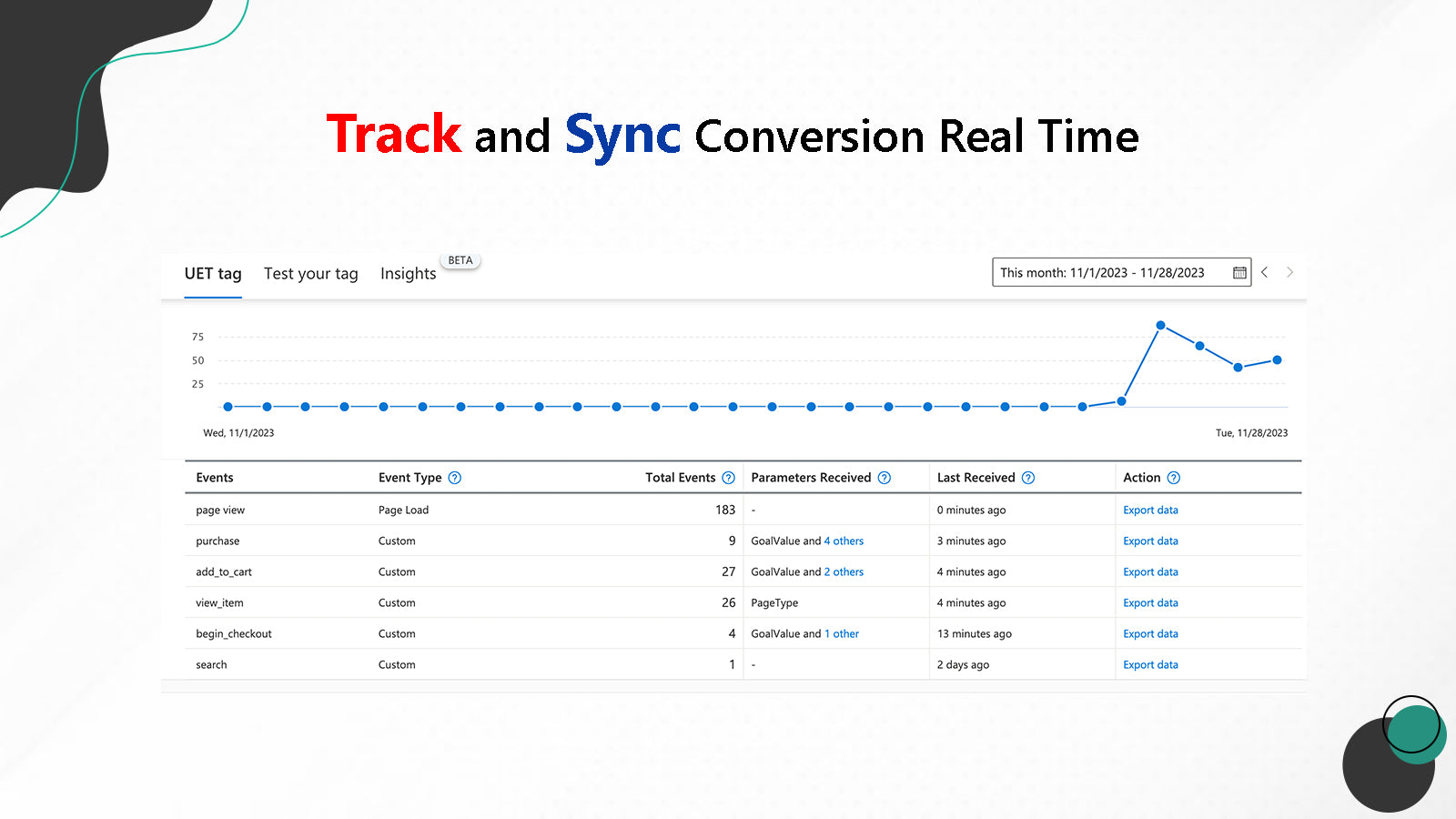The image size is (1456, 819).
Task: Click the highest peak data point on chart
Action: pyautogui.click(x=1160, y=325)
